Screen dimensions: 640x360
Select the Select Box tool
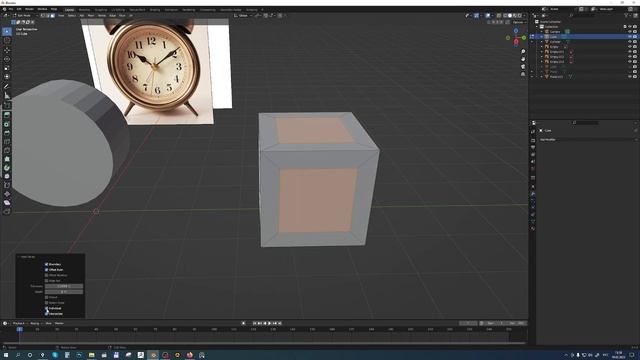coord(7,31)
